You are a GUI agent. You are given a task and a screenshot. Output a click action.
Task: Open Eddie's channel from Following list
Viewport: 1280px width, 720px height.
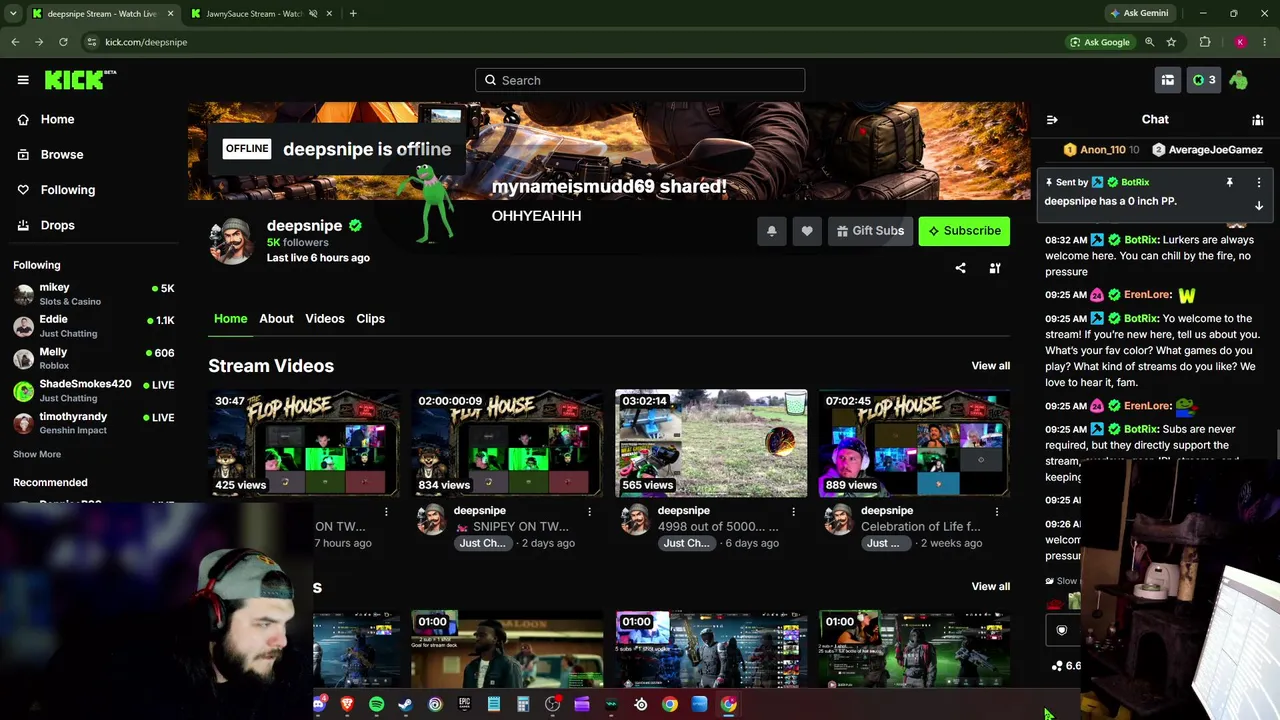94,326
